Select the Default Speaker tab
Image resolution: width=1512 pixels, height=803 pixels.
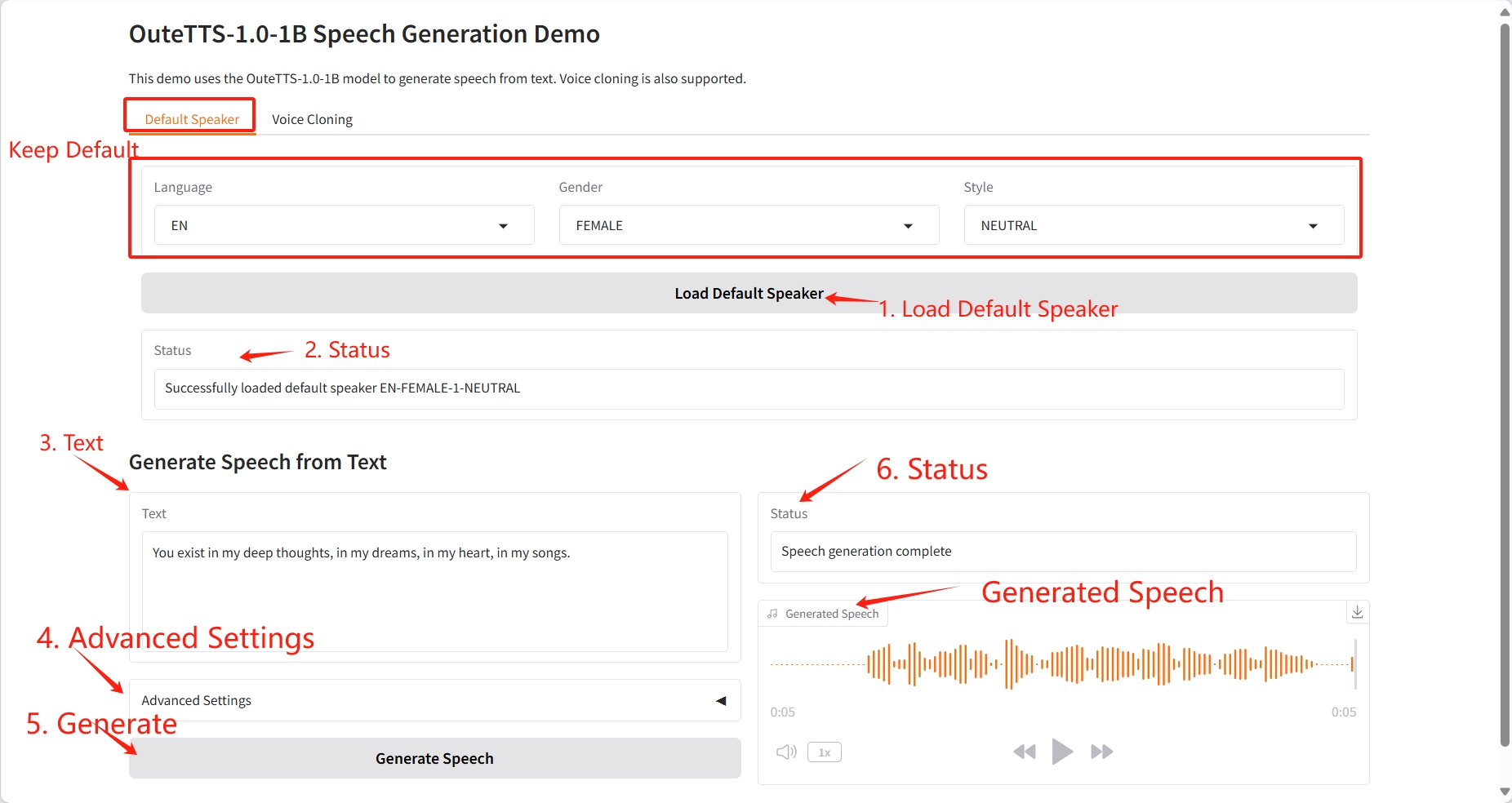click(x=192, y=119)
